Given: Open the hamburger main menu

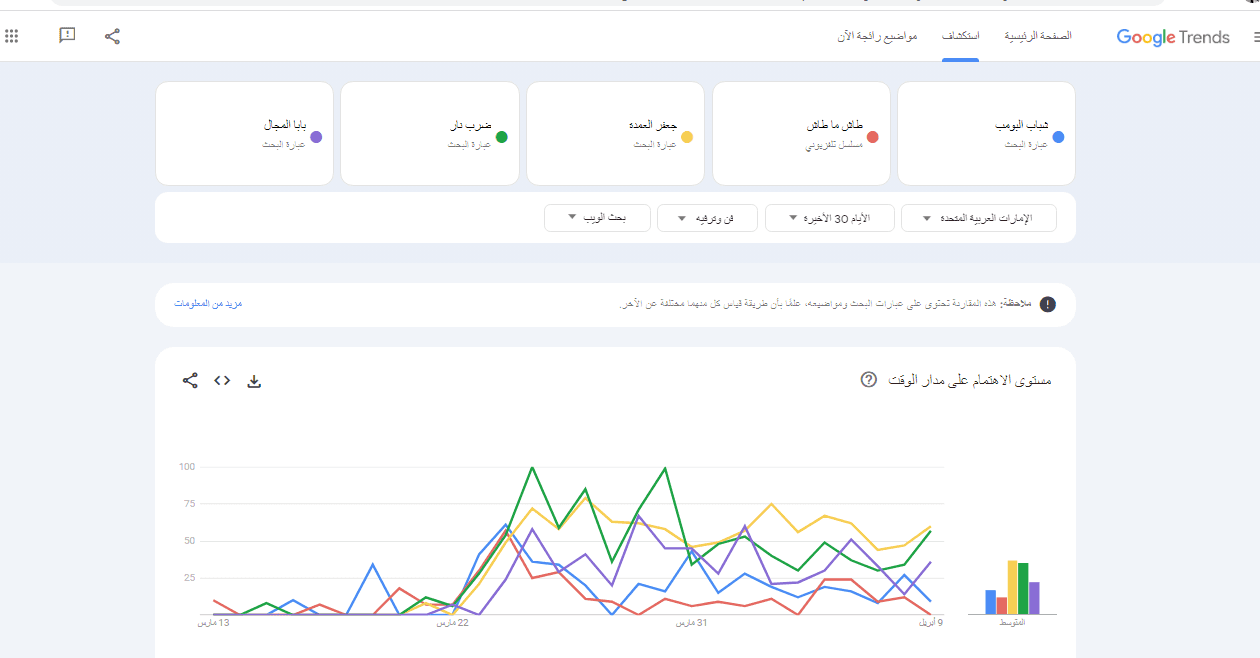Looking at the screenshot, I should pos(1256,37).
